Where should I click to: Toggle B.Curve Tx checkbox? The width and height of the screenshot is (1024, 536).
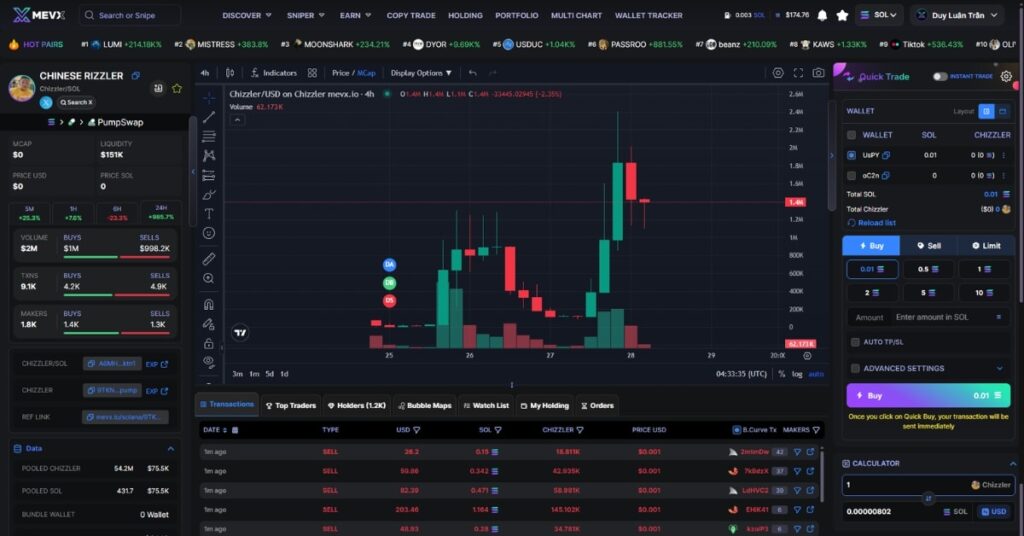737,430
